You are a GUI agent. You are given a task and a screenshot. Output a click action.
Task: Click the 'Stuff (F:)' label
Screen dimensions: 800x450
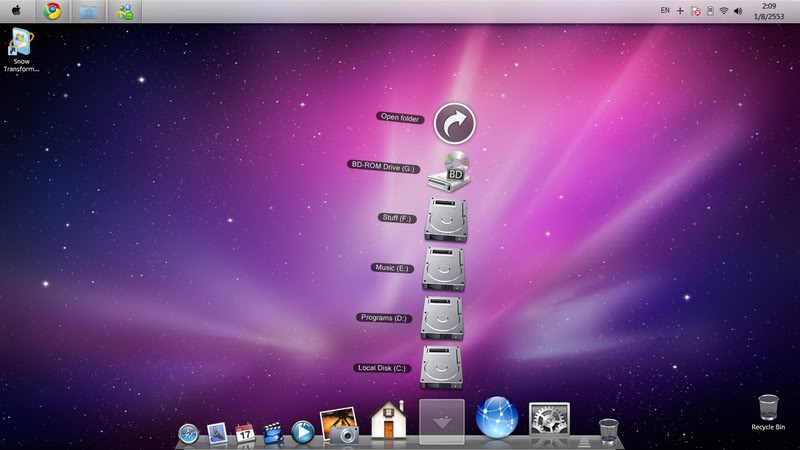coord(397,218)
